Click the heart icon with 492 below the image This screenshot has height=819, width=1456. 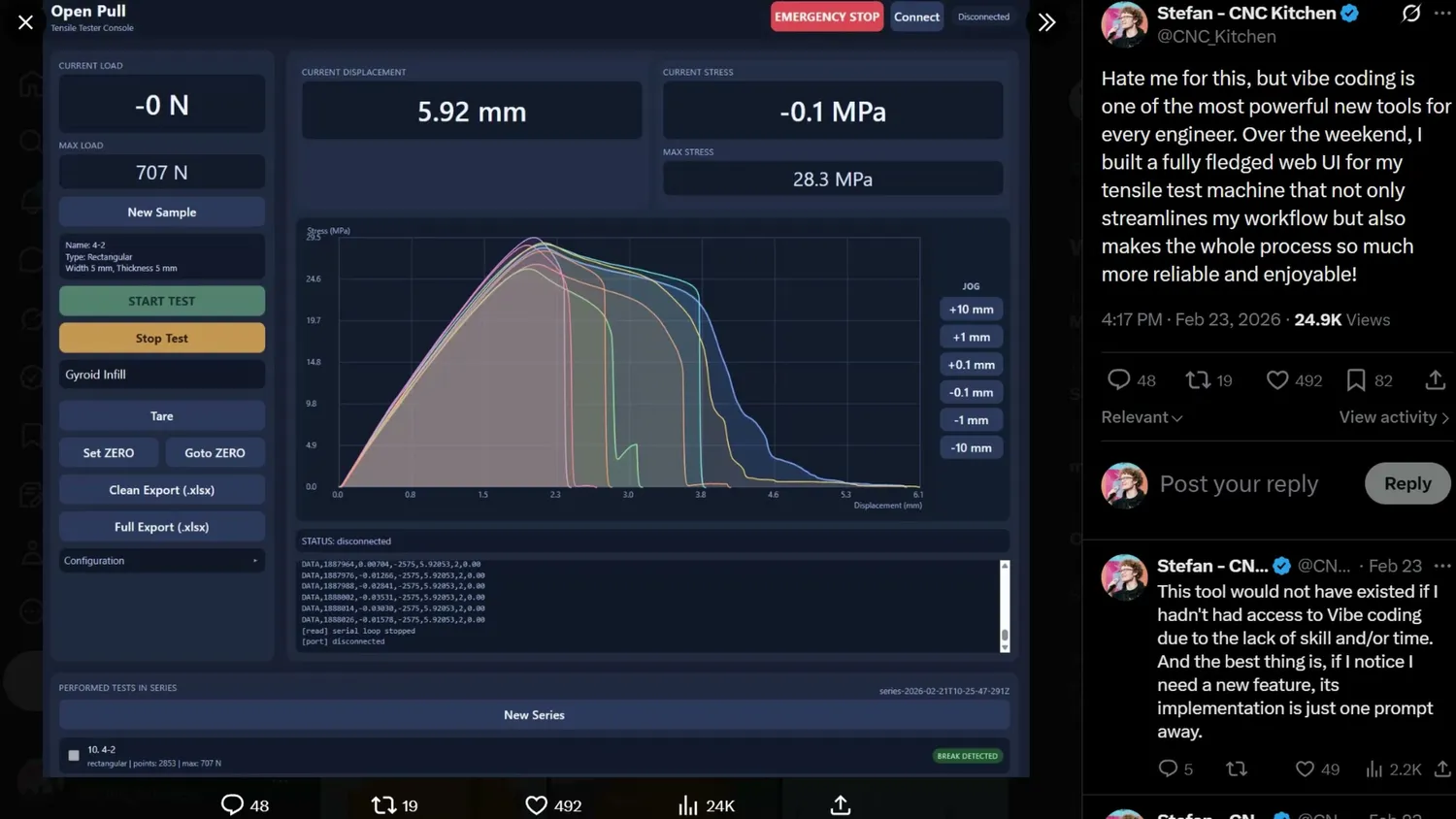(x=536, y=804)
